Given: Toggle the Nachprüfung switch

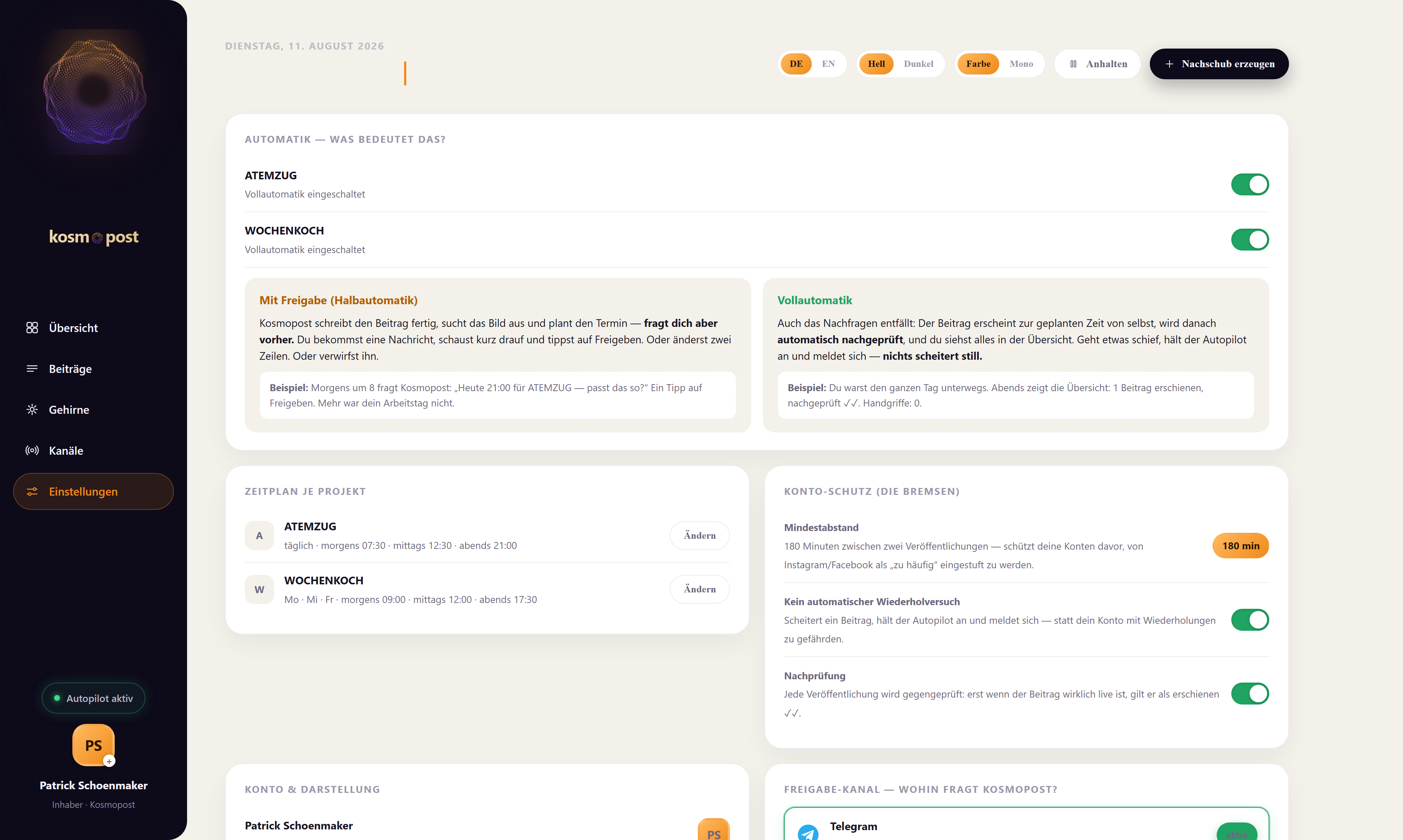Looking at the screenshot, I should (x=1250, y=694).
